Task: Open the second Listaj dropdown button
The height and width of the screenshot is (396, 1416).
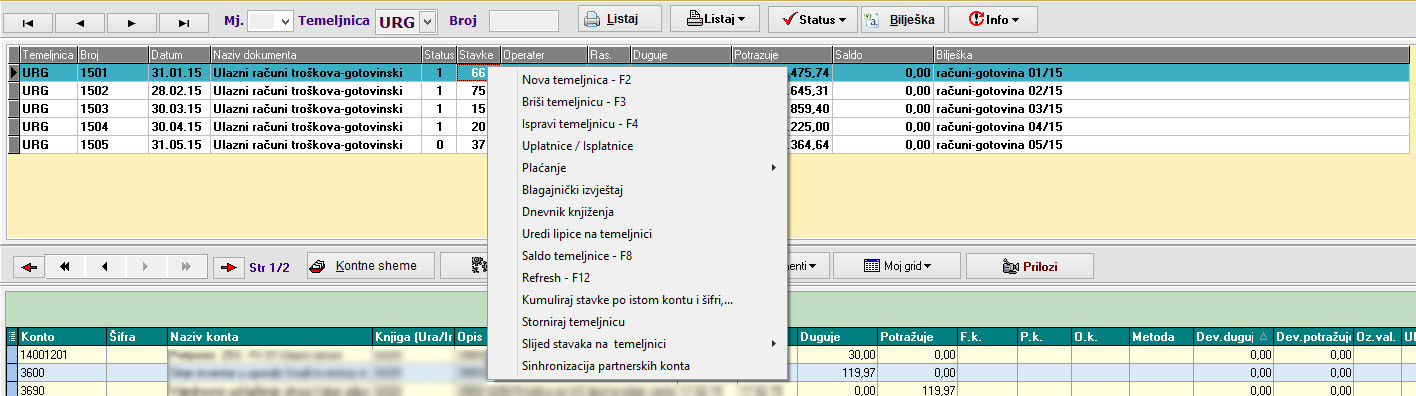Action: click(715, 19)
